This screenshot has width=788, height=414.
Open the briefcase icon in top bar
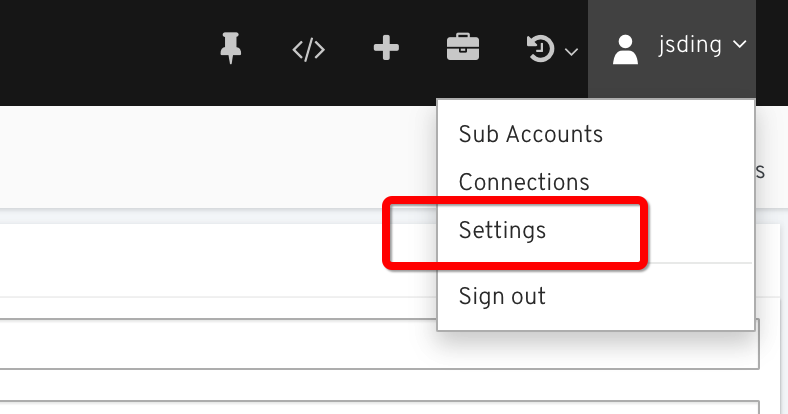tap(463, 47)
